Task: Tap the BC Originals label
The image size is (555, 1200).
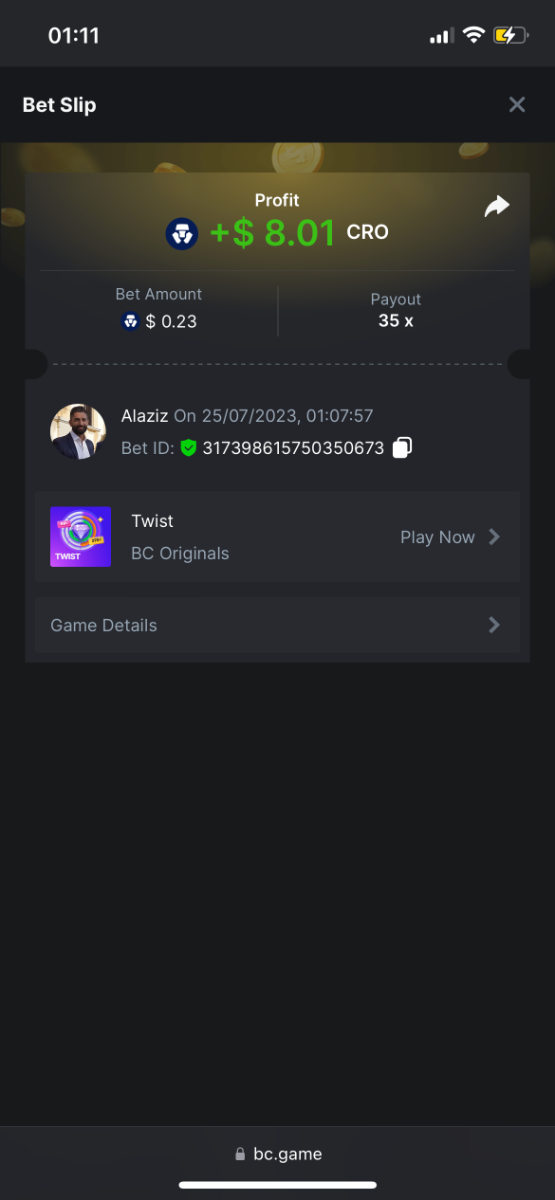Action: (180, 553)
